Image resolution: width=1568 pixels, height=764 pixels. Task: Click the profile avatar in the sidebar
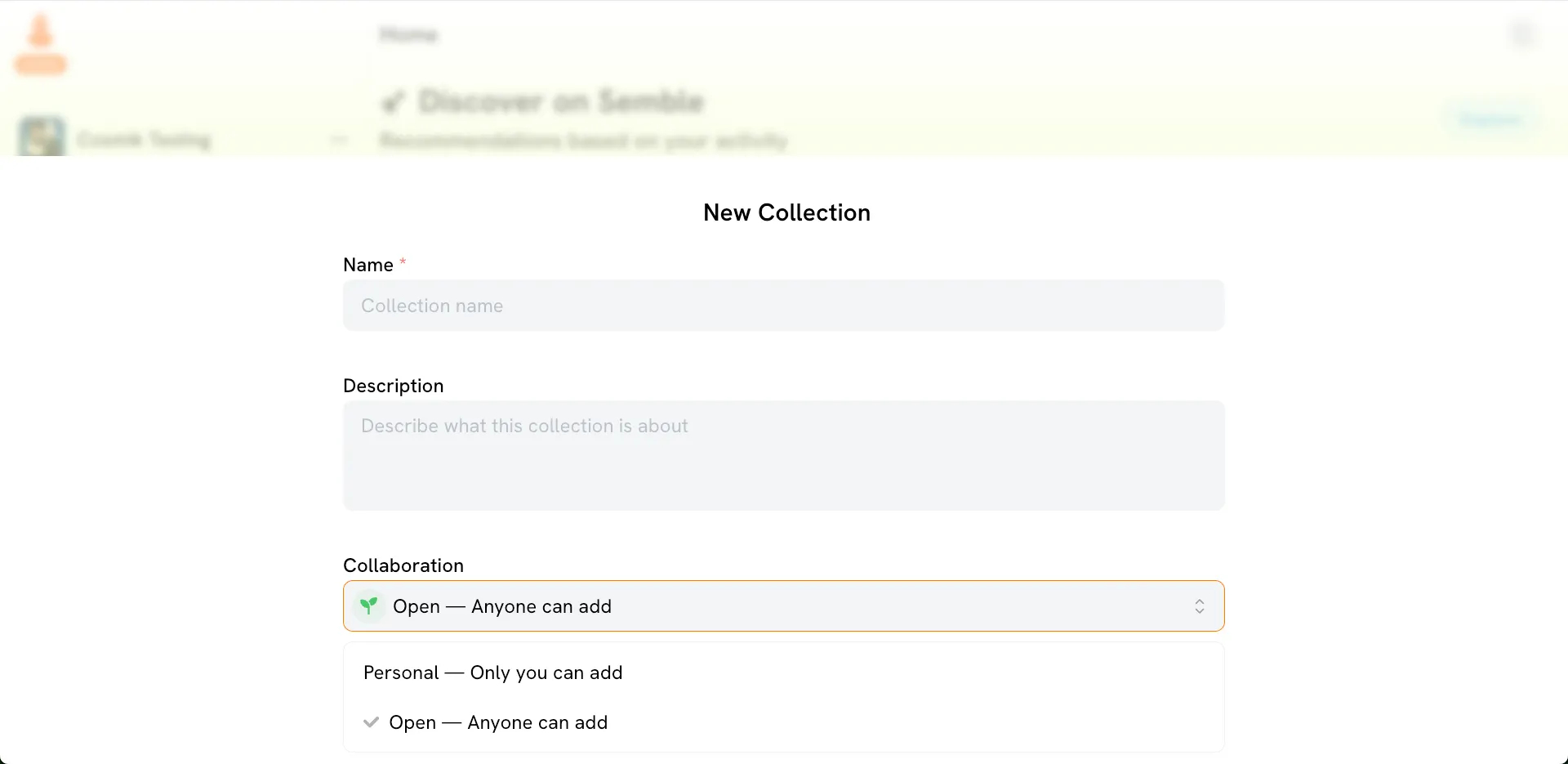[x=42, y=137]
